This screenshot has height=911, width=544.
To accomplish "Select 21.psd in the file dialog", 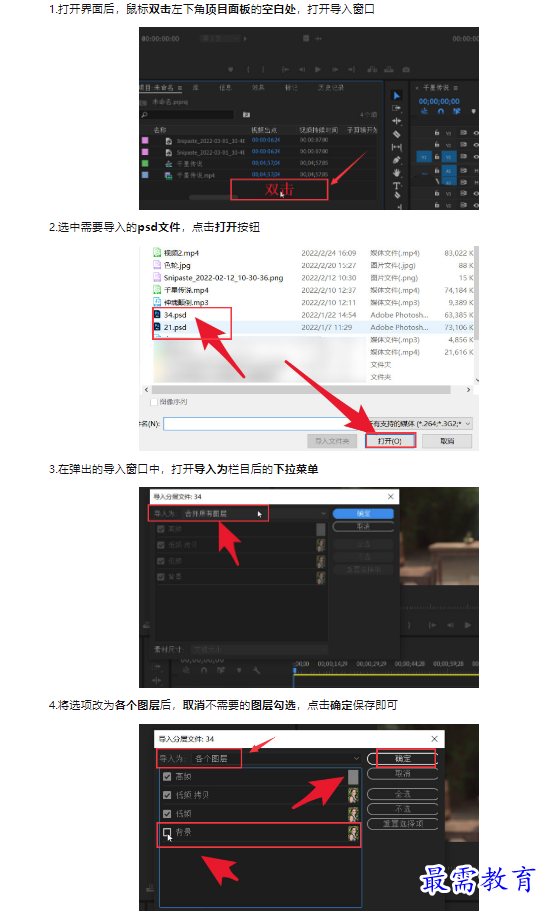I will pos(175,328).
